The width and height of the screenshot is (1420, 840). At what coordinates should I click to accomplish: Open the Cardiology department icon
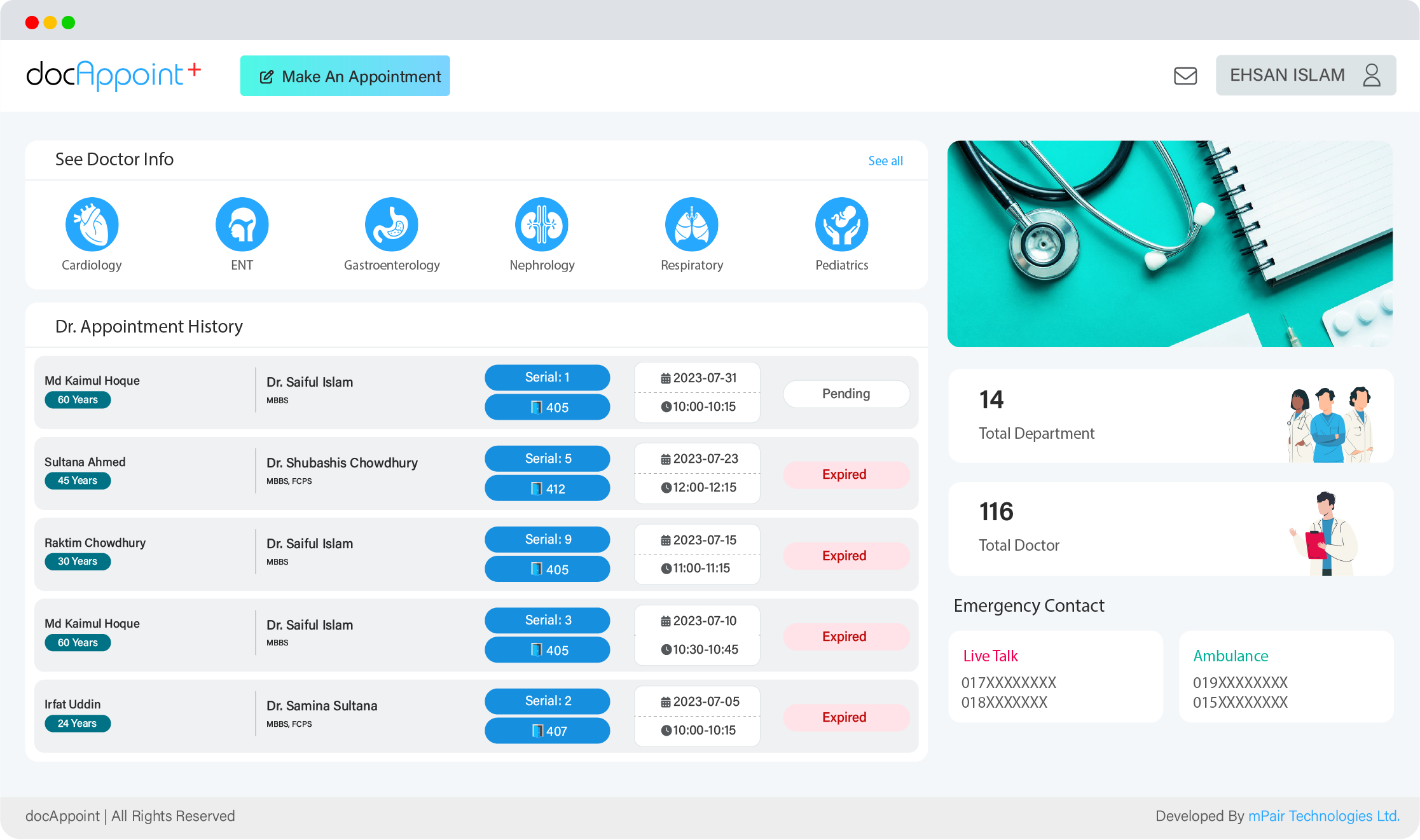(92, 224)
